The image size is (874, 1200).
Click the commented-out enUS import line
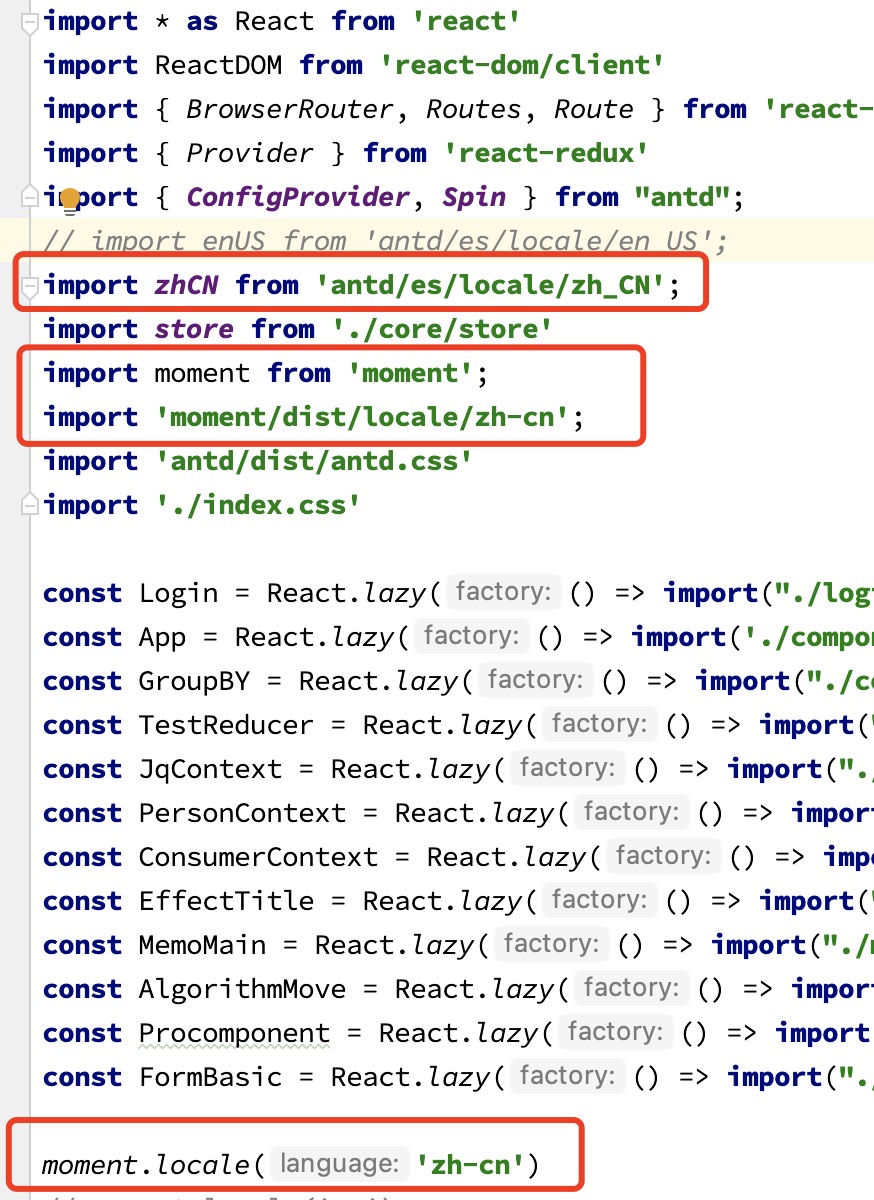(x=386, y=241)
